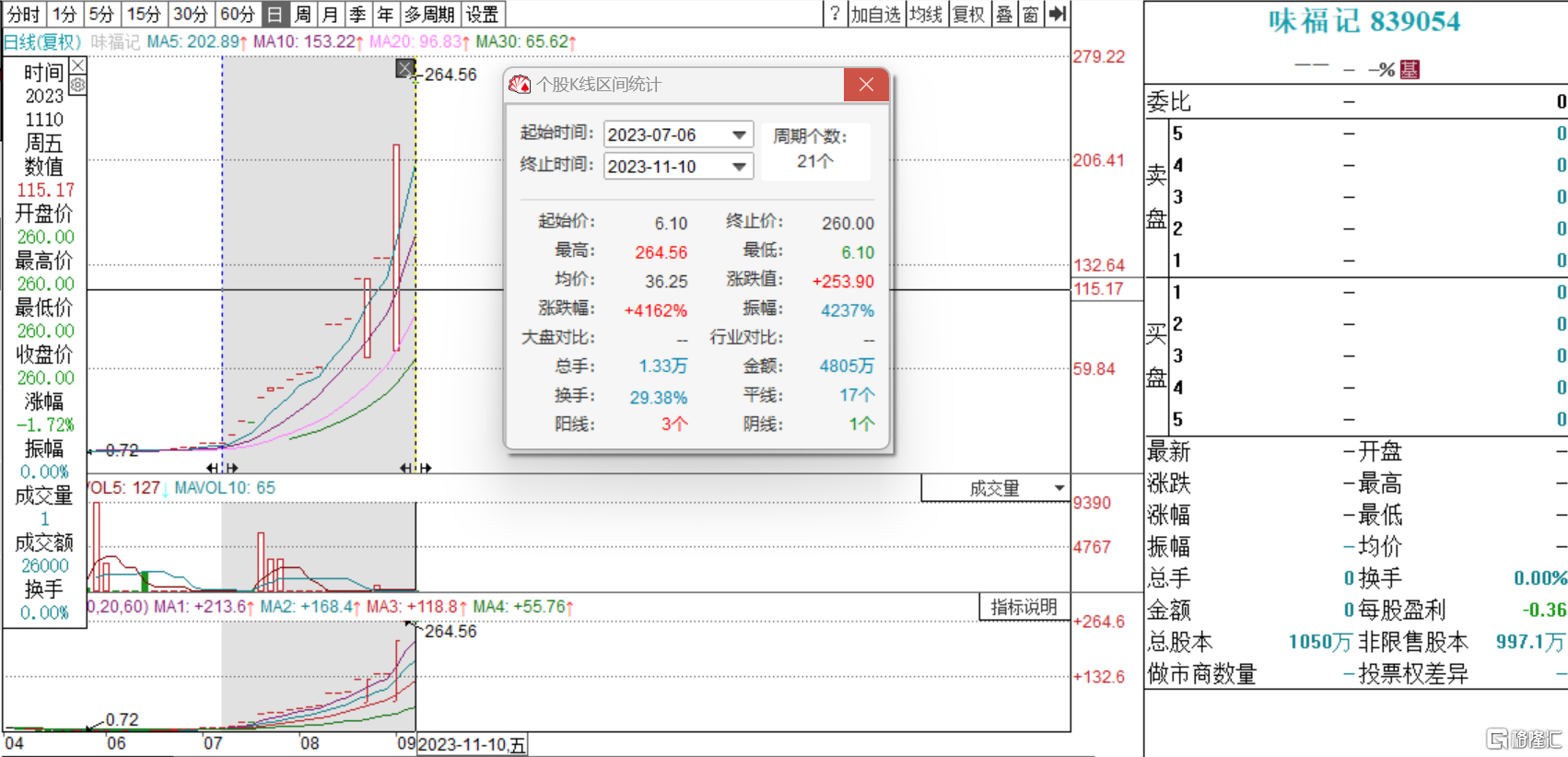Image resolution: width=1568 pixels, height=757 pixels.
Task: Open the 终止时间 date dropdown arrow
Action: click(x=739, y=167)
